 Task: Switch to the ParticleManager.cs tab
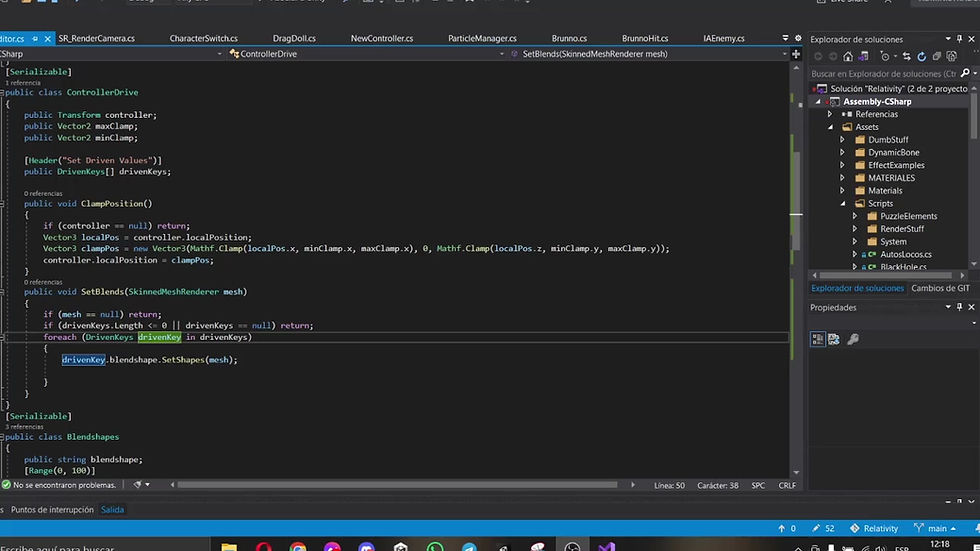click(482, 39)
